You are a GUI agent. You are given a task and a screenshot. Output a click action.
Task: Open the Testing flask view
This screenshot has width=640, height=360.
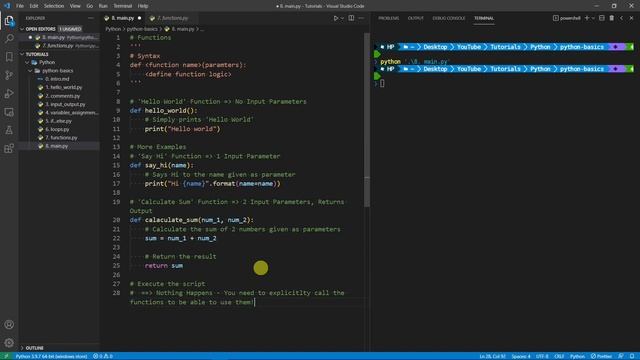9,130
